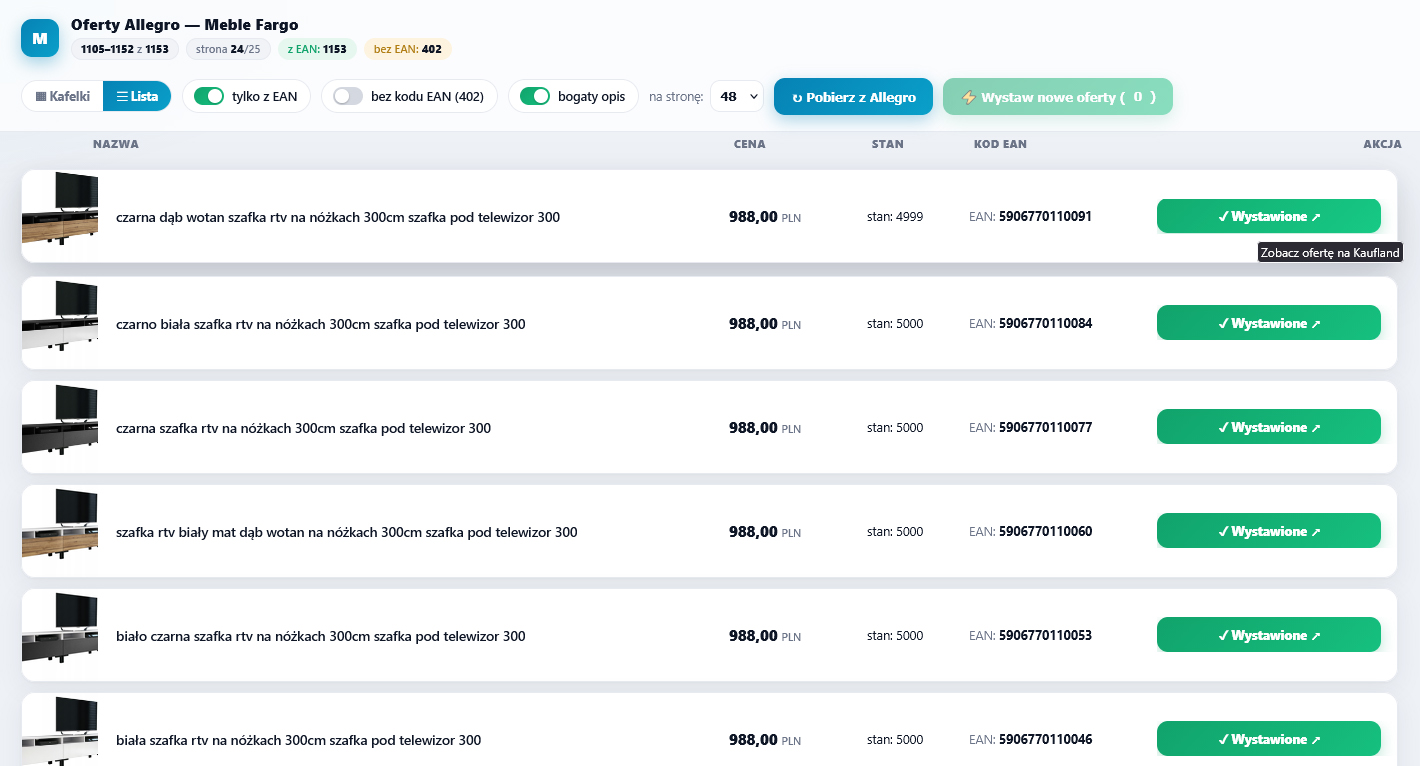This screenshot has height=766, width=1420.
Task: Open Wystawione link for EAN 5906770110060
Action: click(1269, 531)
